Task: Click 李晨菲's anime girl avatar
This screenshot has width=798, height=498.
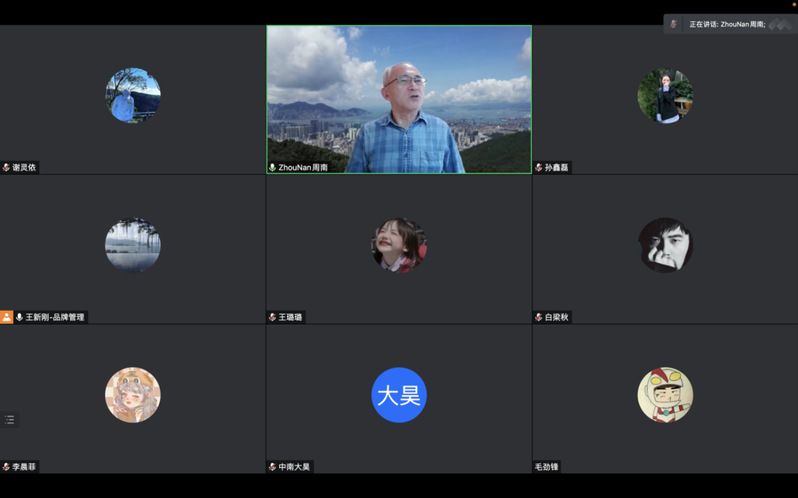Action: pos(132,395)
